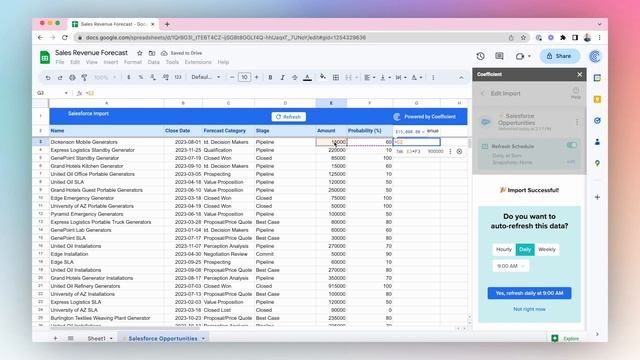Click the undo icon in toolbar
Viewport: 640px width, 360px height.
(48, 78)
